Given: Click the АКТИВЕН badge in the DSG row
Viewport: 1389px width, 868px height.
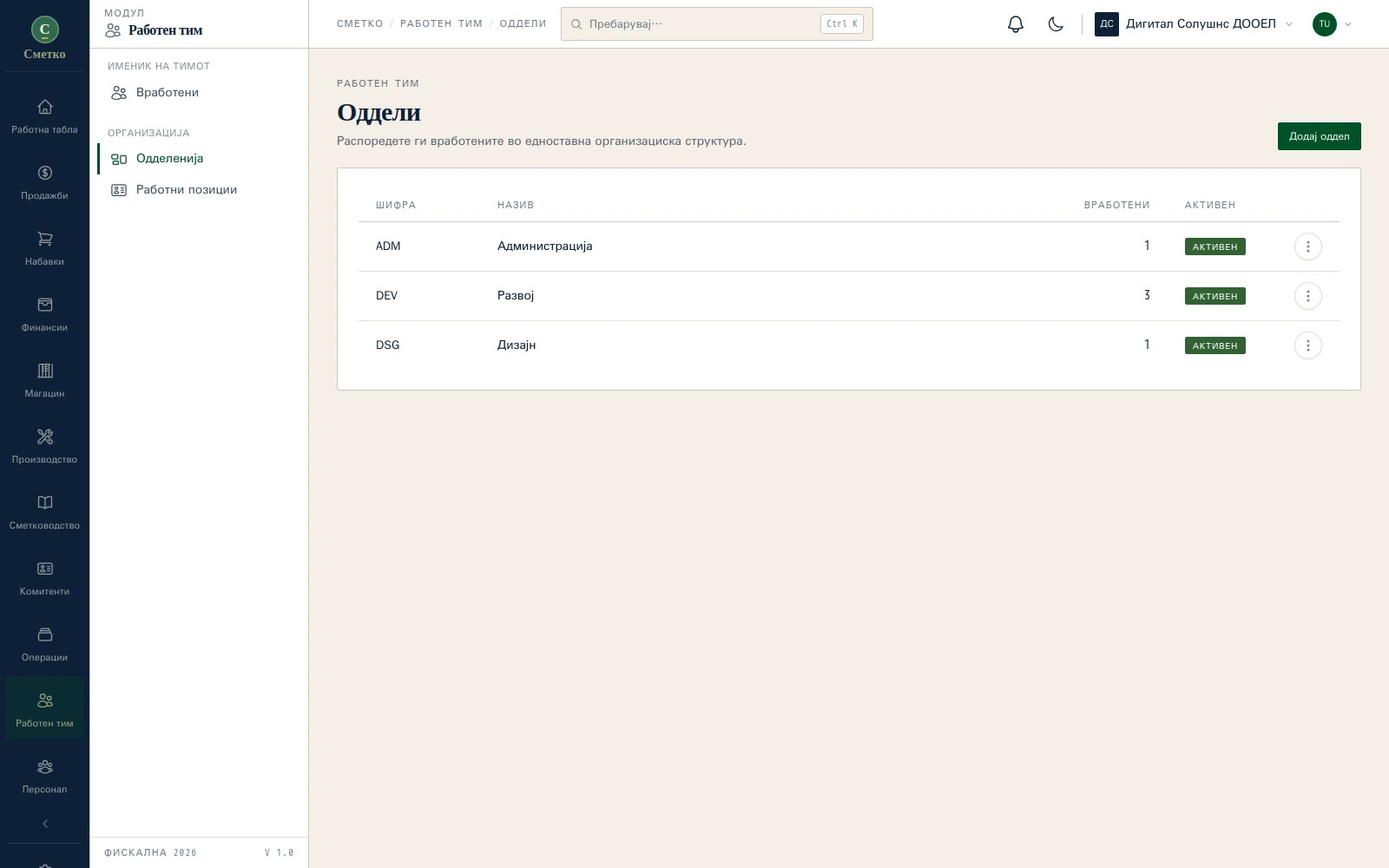Looking at the screenshot, I should (1215, 345).
